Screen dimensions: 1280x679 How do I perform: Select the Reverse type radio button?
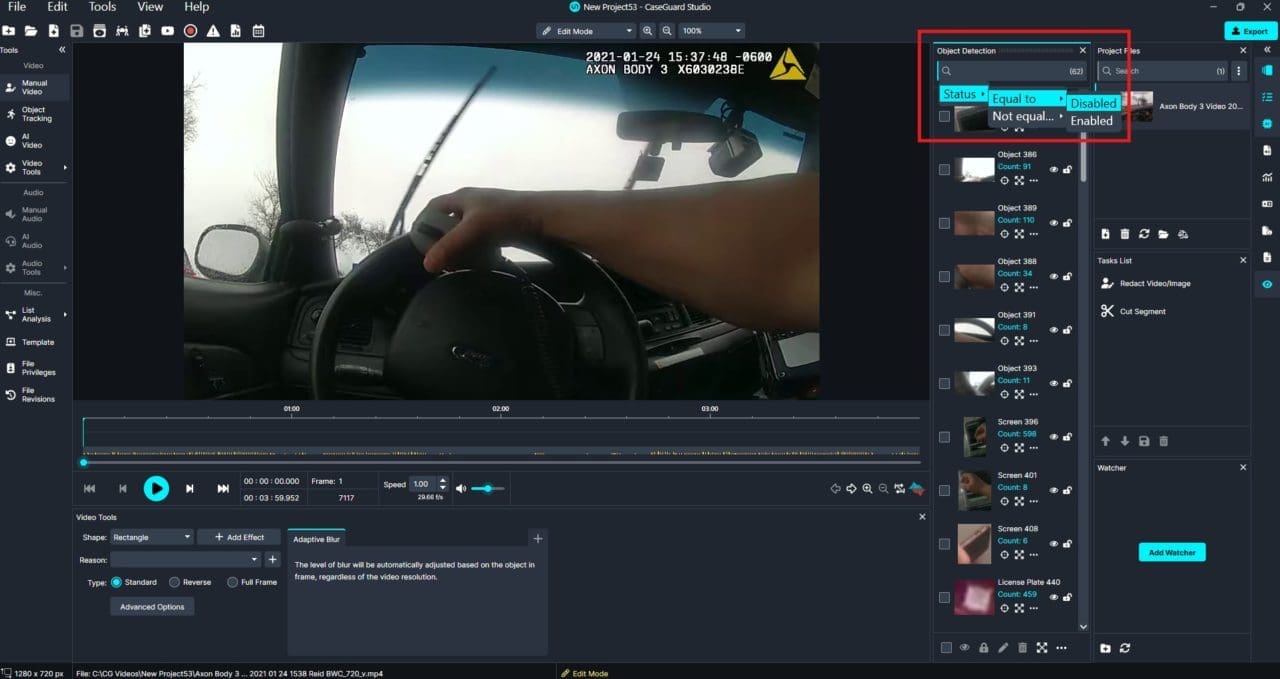coord(175,582)
